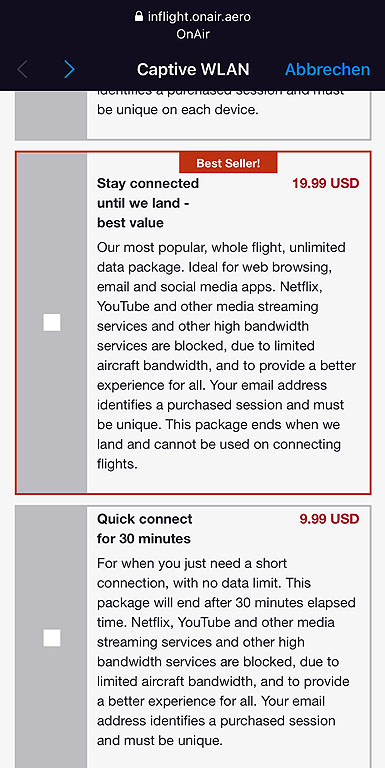Cancel via the Abbrechen button
Viewport: 385px width, 768px height.
tap(327, 70)
